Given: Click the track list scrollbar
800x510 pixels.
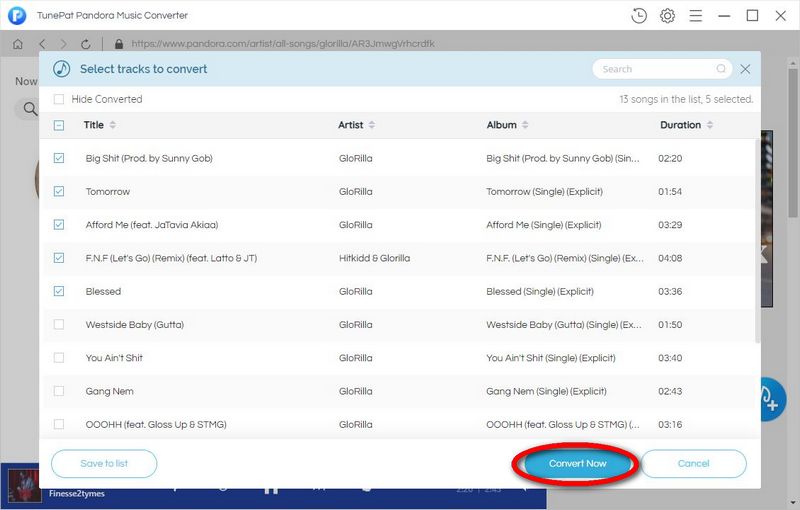Looking at the screenshot, I should 758,240.
